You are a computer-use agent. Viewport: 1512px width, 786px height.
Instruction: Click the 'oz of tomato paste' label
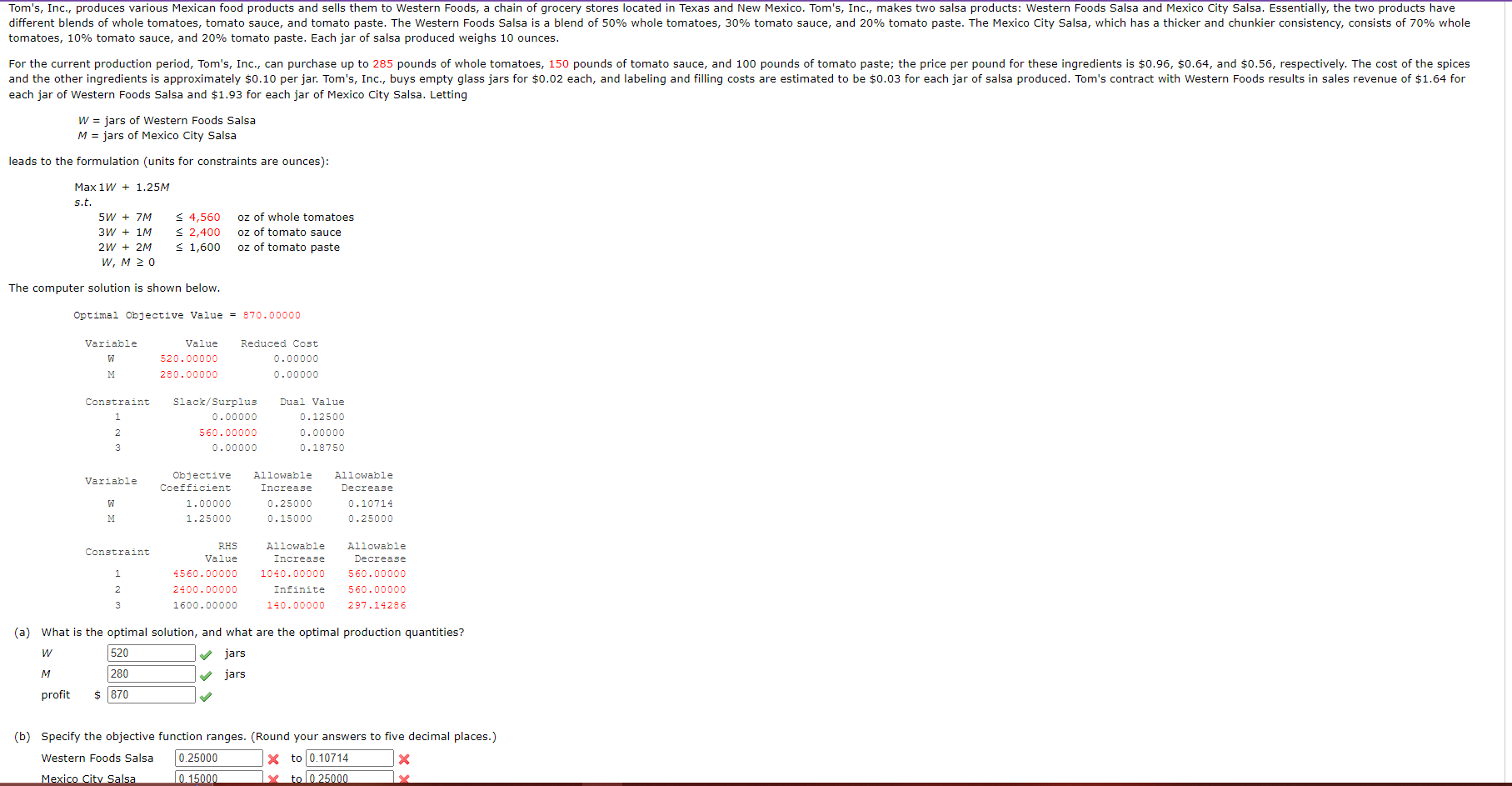[x=288, y=248]
